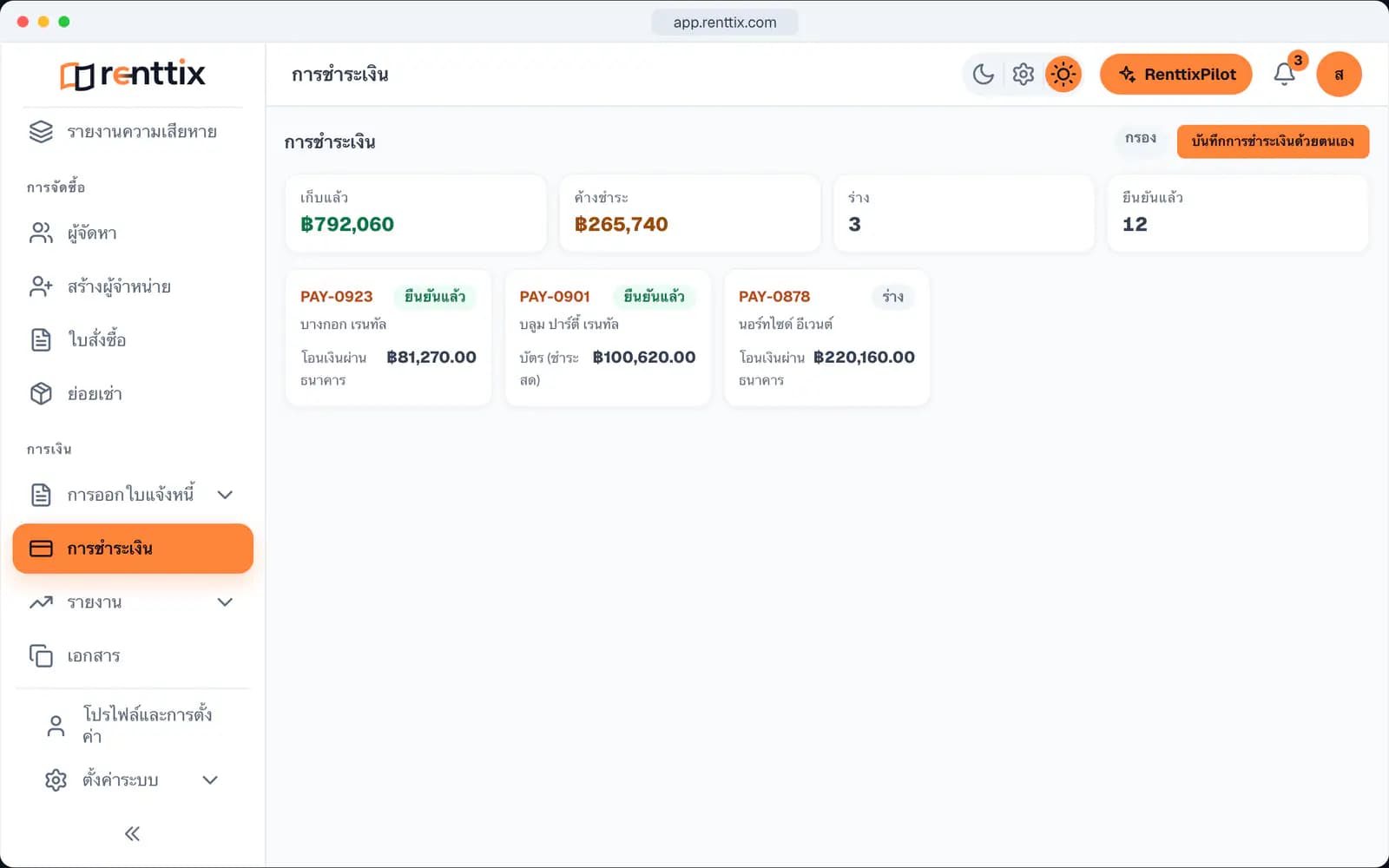Open ใบสั่งซื้อ document icon
The image size is (1389, 868).
(41, 340)
